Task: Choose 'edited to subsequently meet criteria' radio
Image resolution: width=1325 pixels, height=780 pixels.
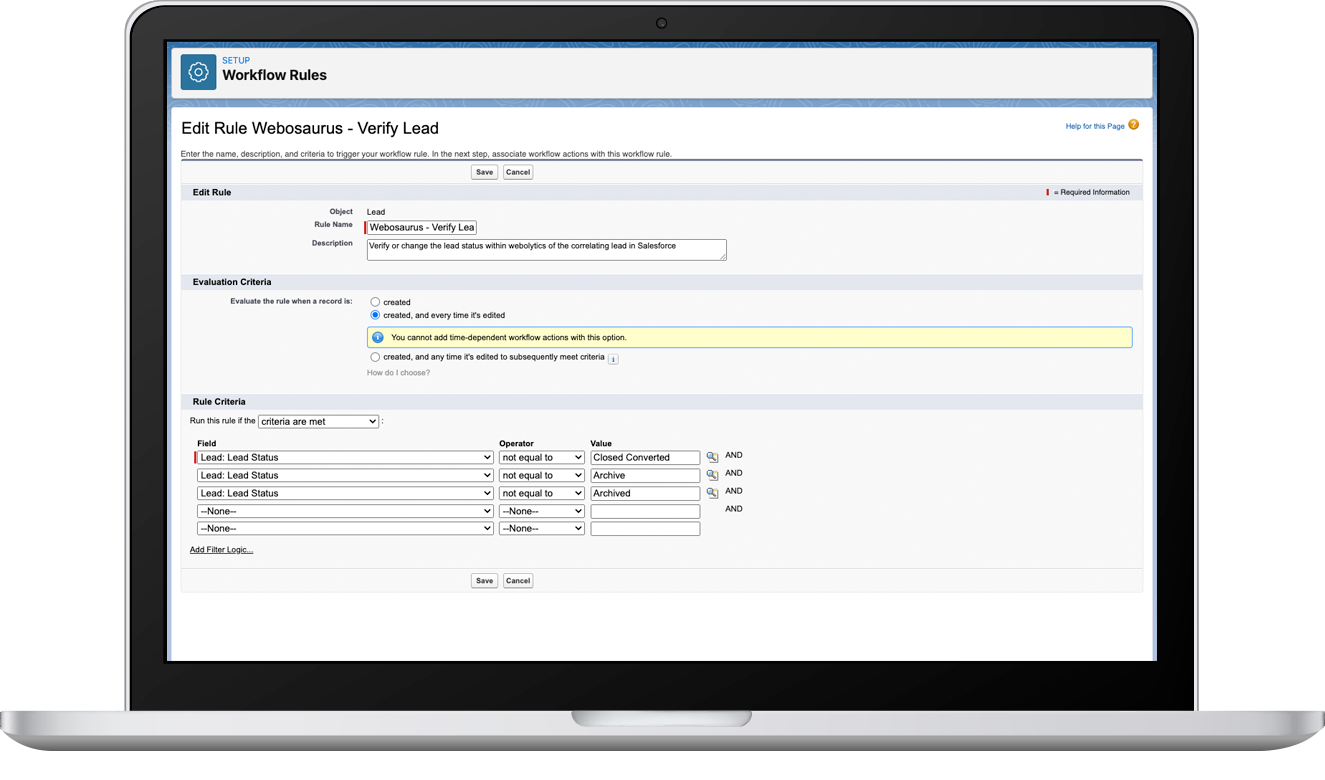Action: tap(375, 357)
